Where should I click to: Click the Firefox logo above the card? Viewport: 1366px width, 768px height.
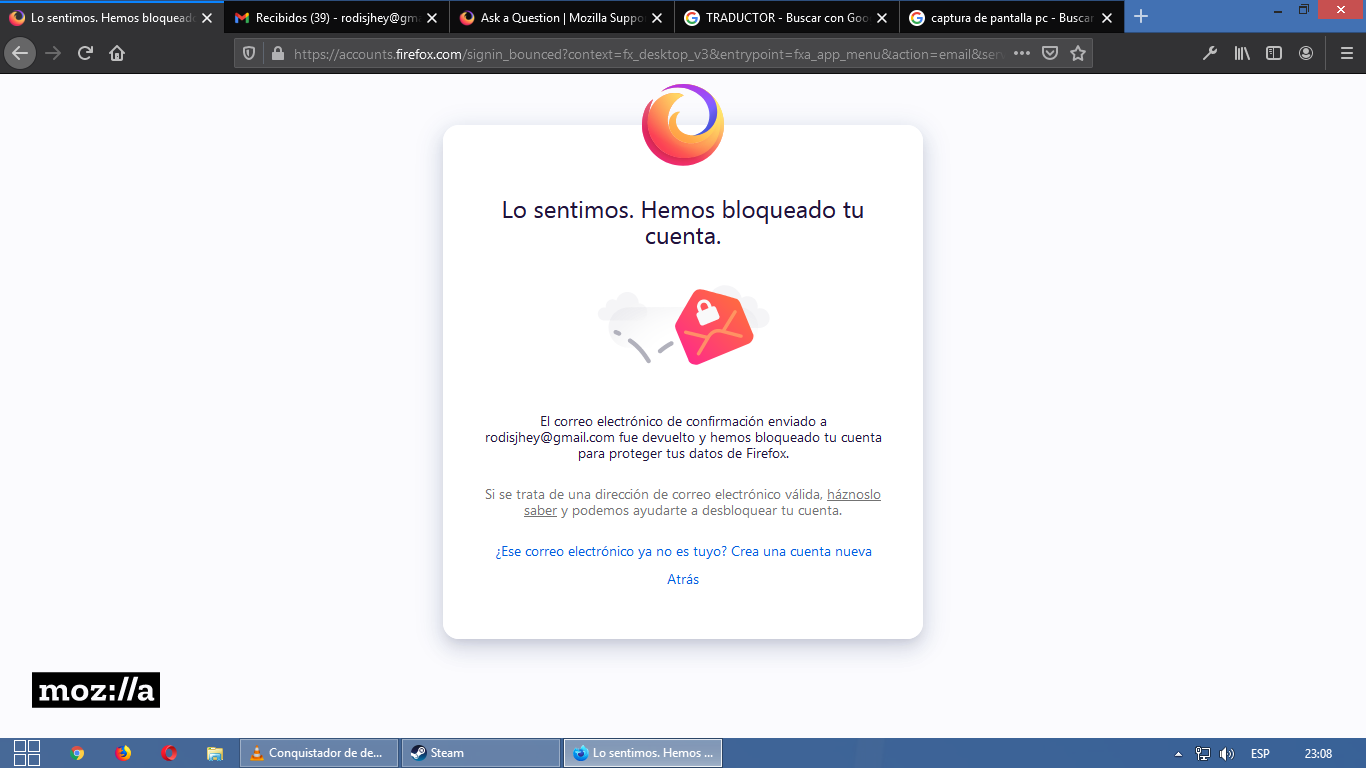coord(683,125)
